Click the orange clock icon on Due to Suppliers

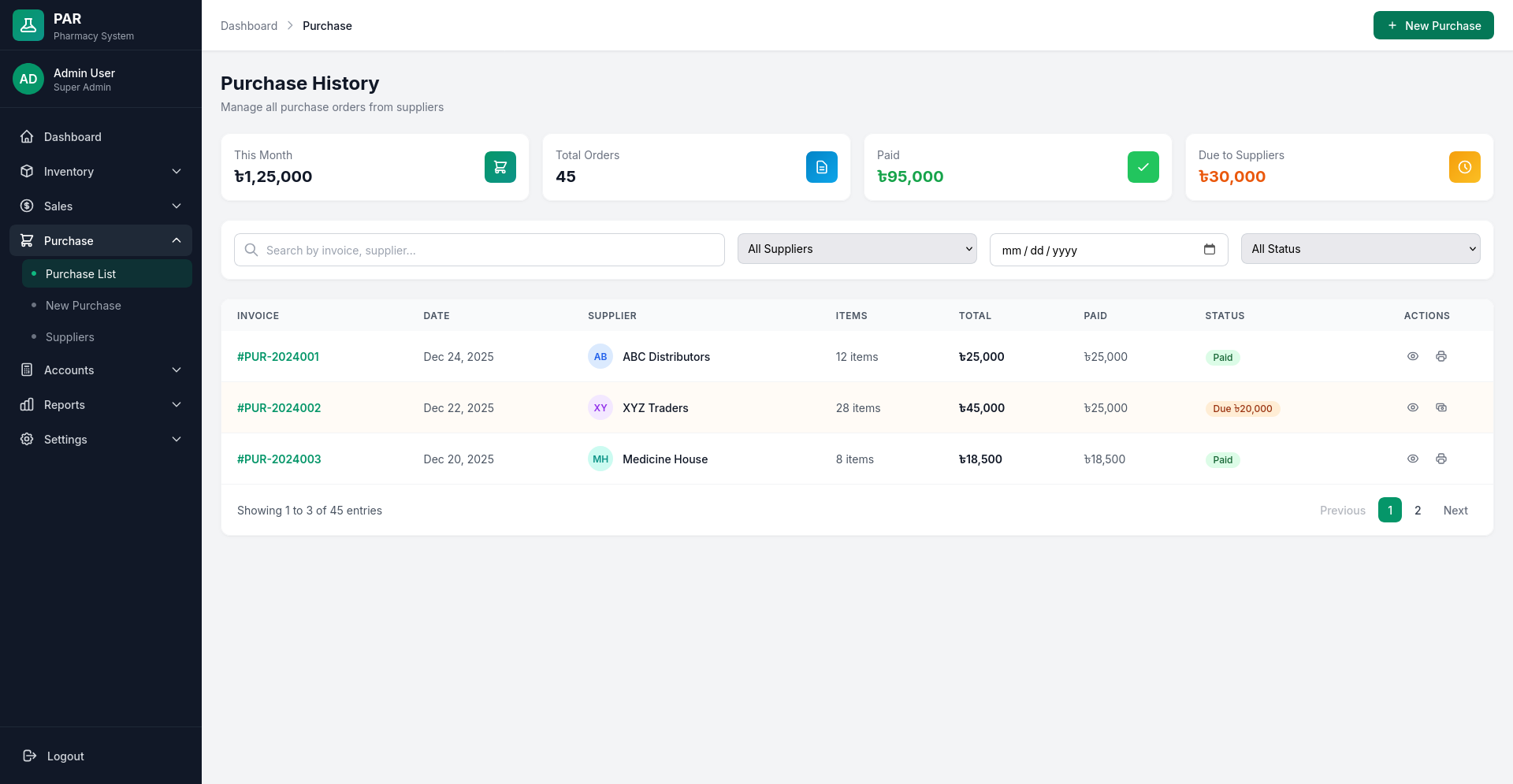tap(1464, 167)
